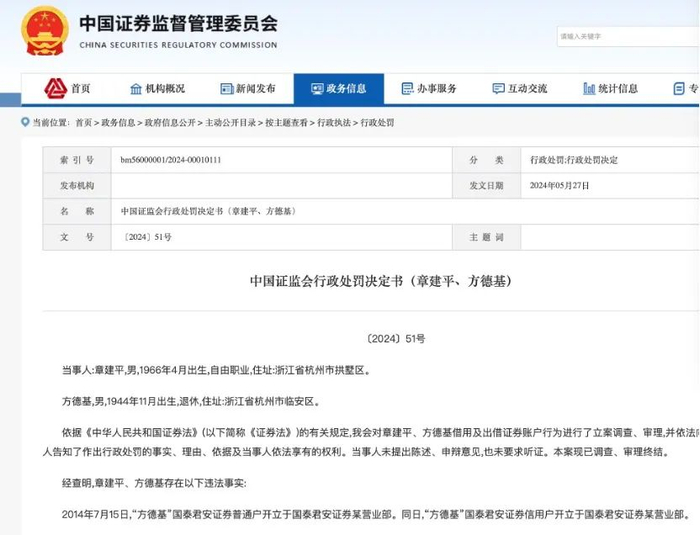
Task: Open the 机构概况 navigation tab
Action: click(157, 89)
